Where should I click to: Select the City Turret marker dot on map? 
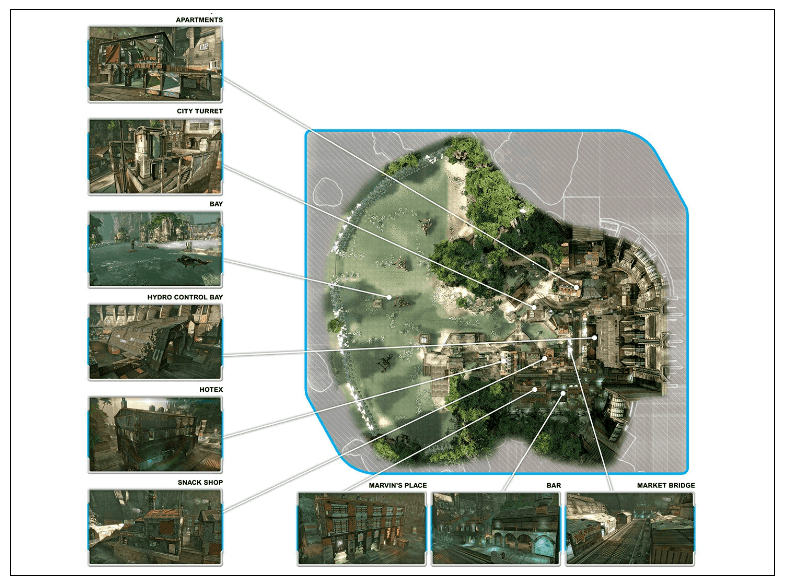(534, 307)
